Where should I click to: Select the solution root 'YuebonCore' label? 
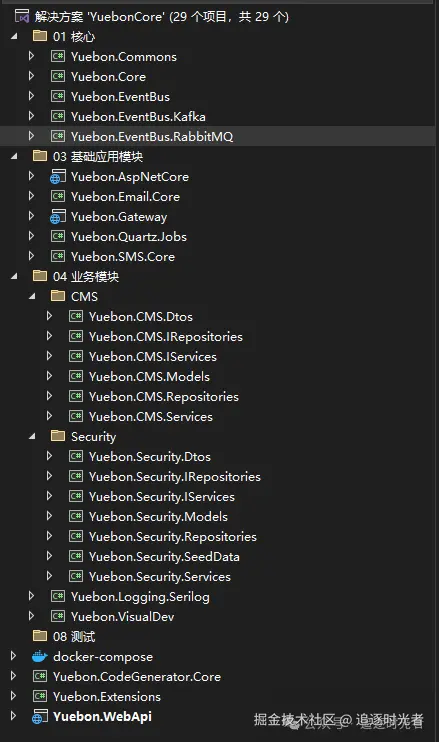point(161,17)
